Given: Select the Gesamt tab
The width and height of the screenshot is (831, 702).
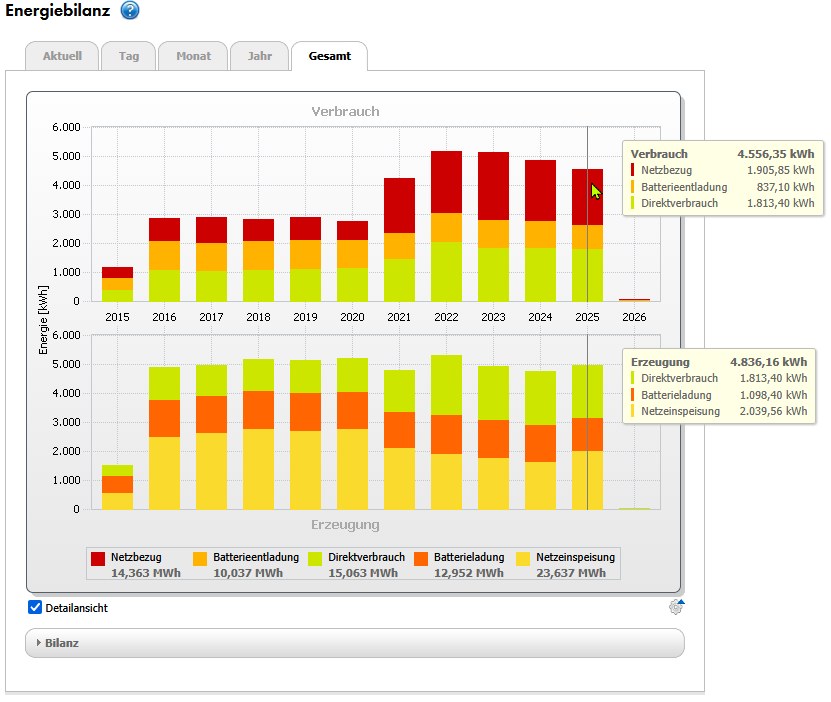Looking at the screenshot, I should click(x=329, y=56).
